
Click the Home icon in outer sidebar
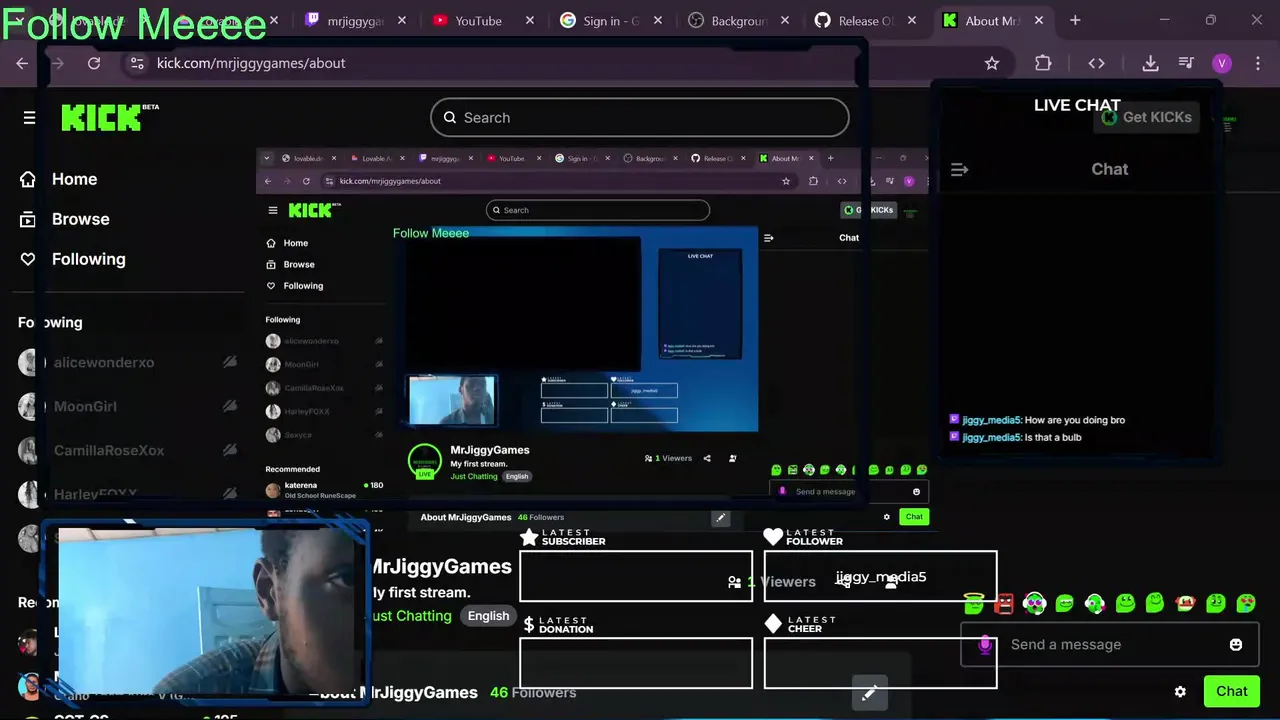pyautogui.click(x=28, y=179)
